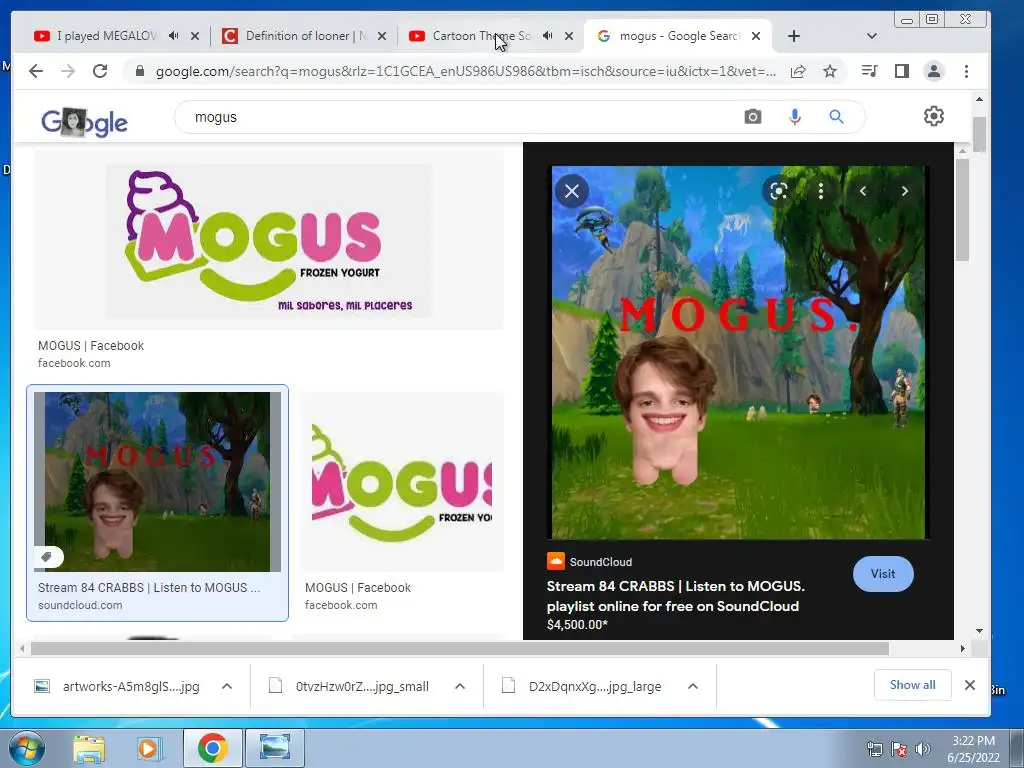The width and height of the screenshot is (1024, 768).
Task: Expand D2xDqnxXg jpg_large download options
Action: (x=693, y=686)
